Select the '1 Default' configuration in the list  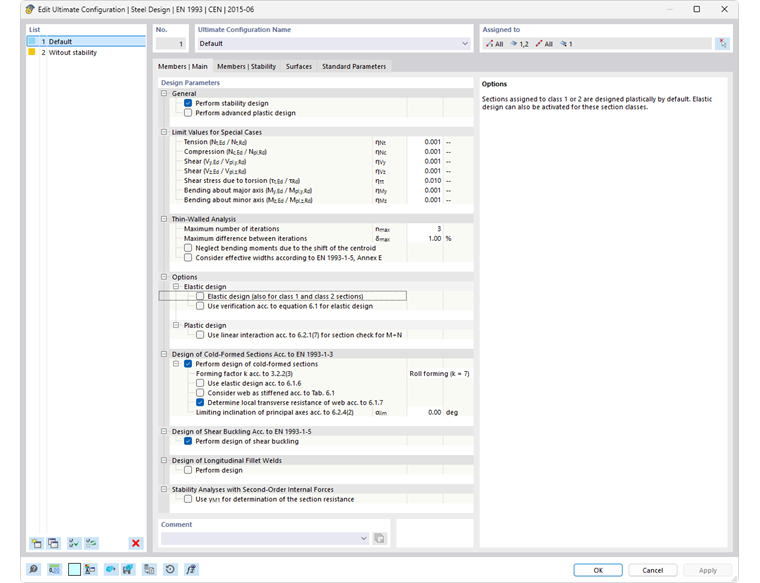pyautogui.click(x=86, y=41)
